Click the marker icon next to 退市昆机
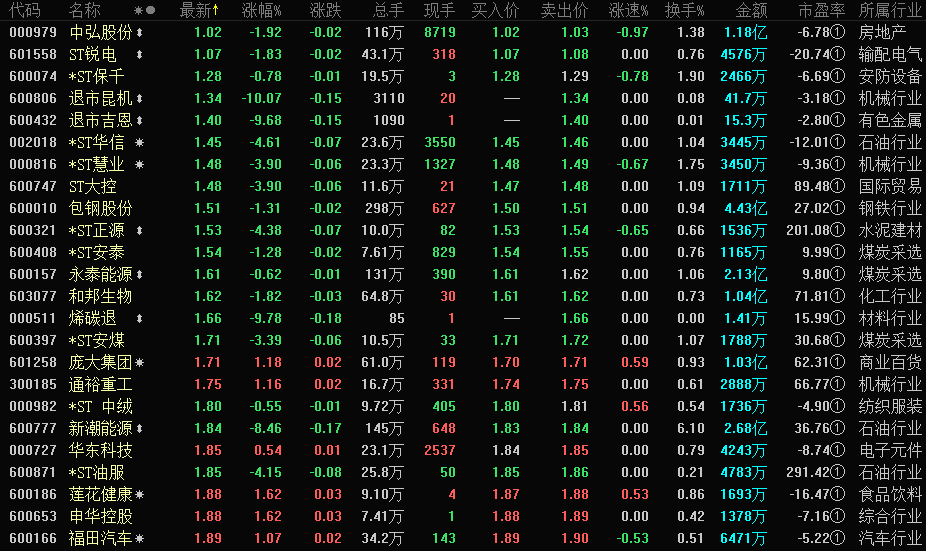The width and height of the screenshot is (926, 551). point(139,99)
